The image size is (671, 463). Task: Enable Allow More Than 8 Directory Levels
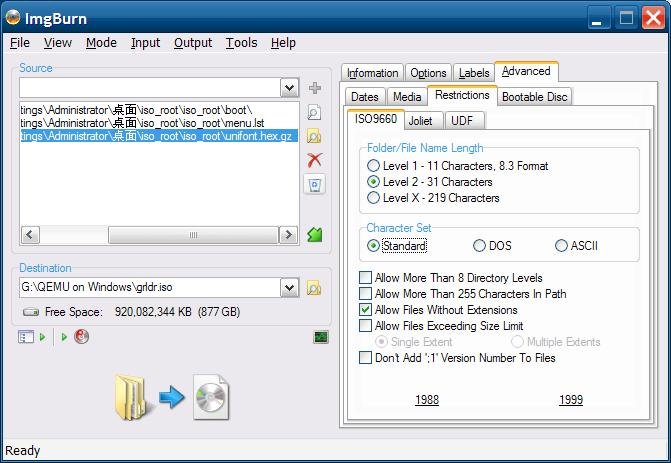(x=451, y=278)
